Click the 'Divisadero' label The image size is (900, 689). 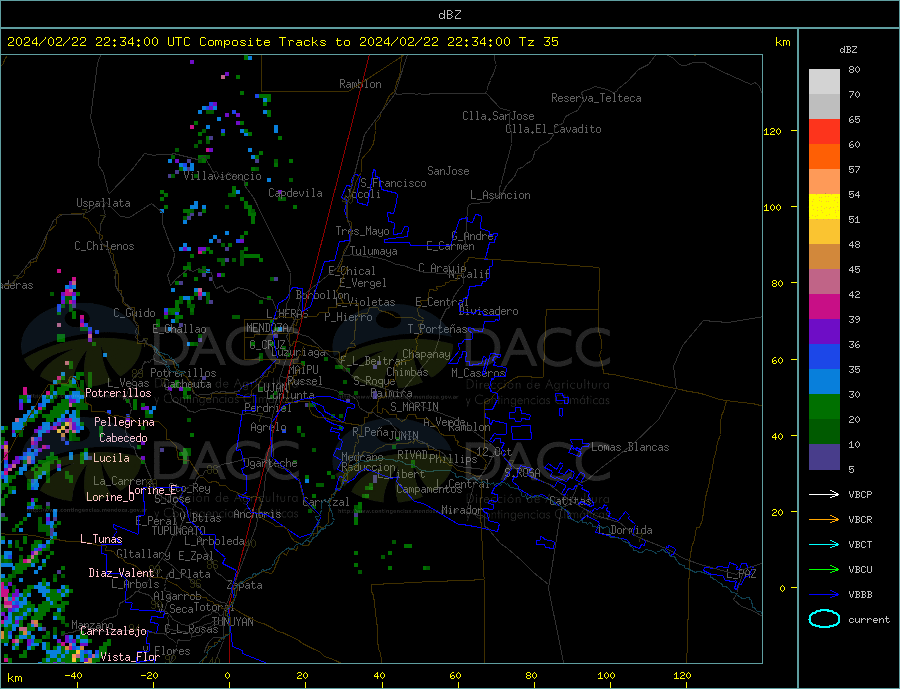pyautogui.click(x=488, y=311)
